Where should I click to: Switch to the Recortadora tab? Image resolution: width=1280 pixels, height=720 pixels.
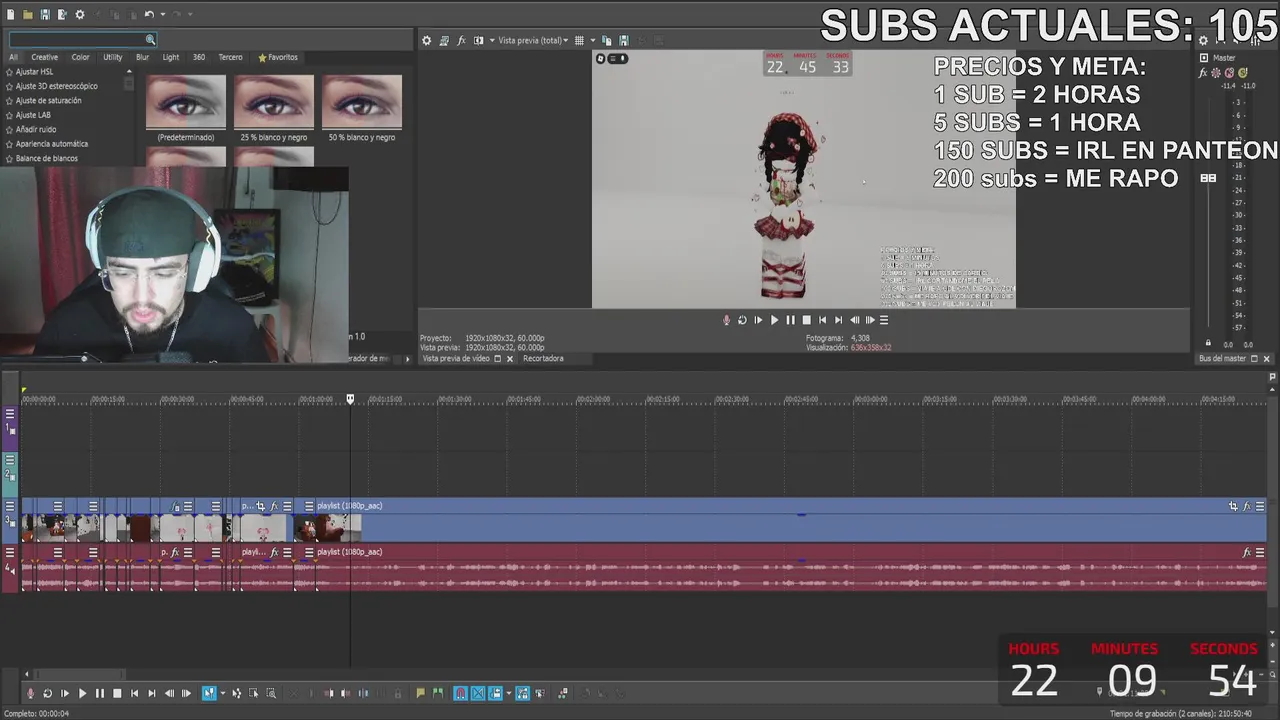point(543,358)
